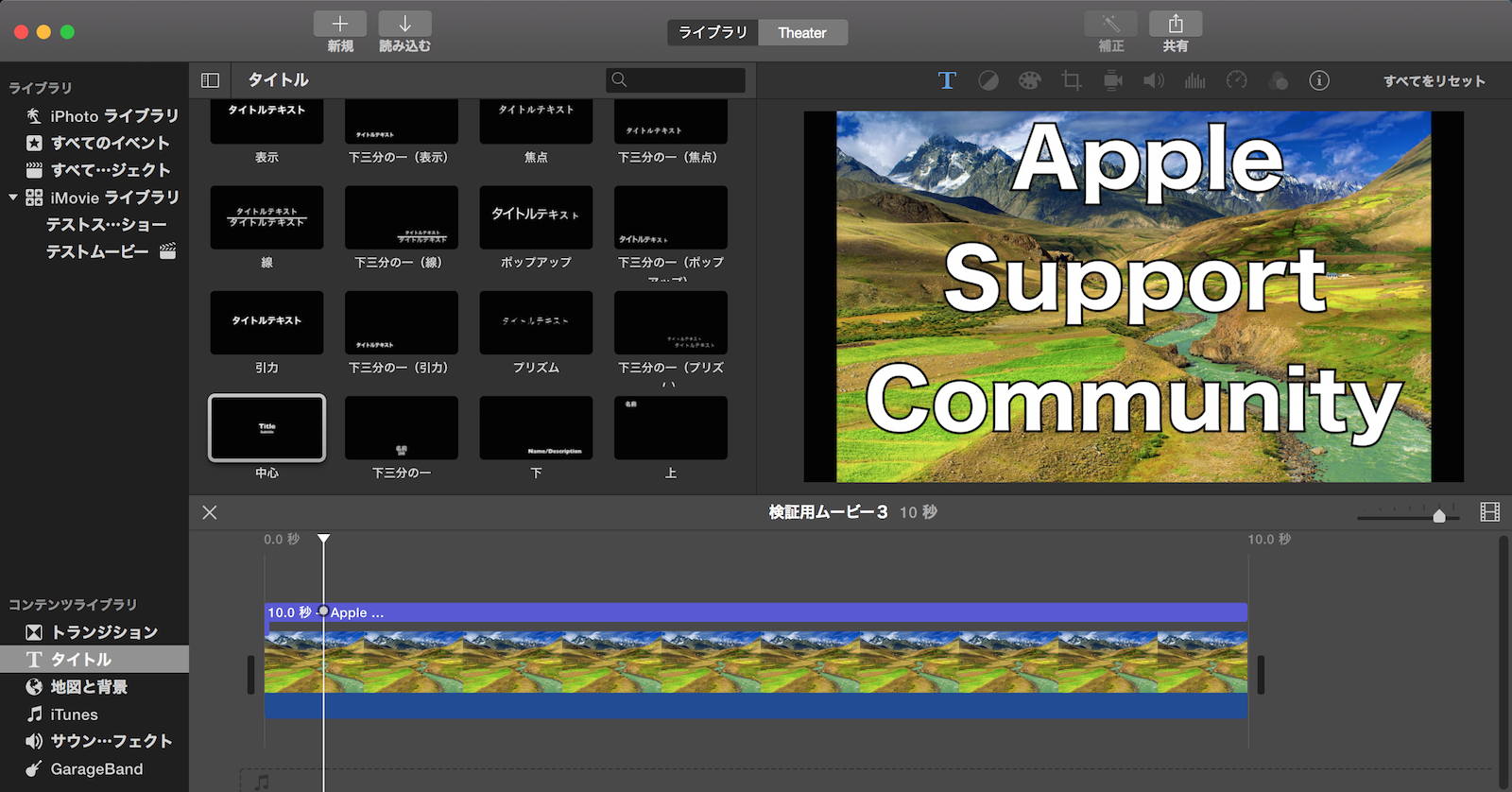Select the 下三分の一（プリズム） title style

(x=671, y=322)
